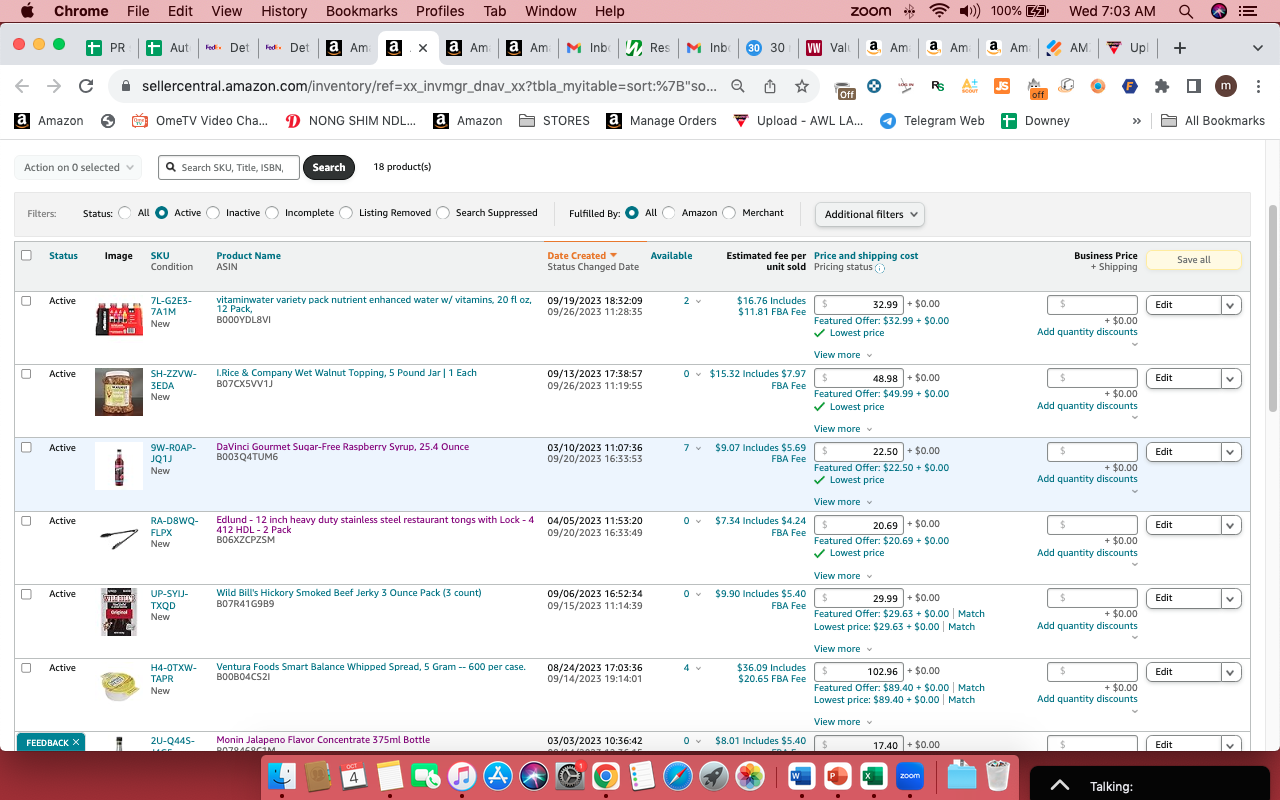The image size is (1280, 800).
Task: Open the File menu
Action: [x=138, y=11]
